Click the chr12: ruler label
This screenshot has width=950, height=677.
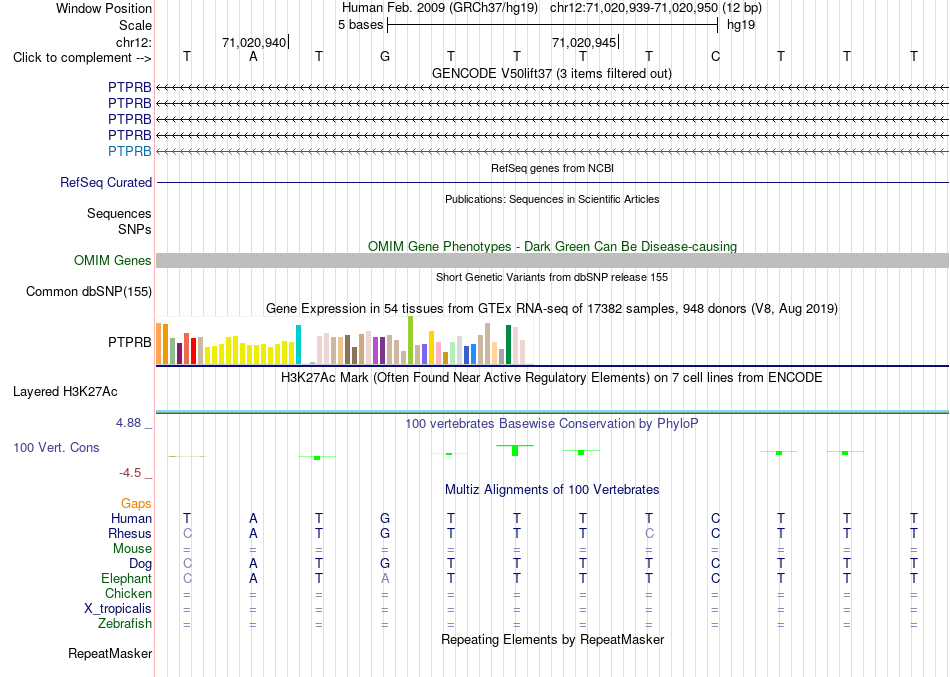pyautogui.click(x=134, y=42)
